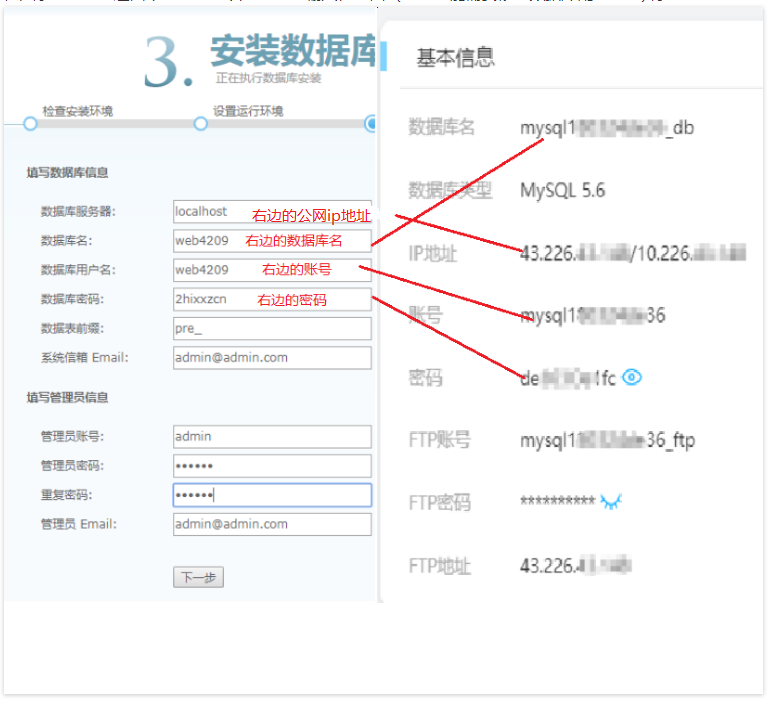This screenshot has width=770, height=707.
Task: Open the 基本信息 panel heading
Action: tap(455, 58)
